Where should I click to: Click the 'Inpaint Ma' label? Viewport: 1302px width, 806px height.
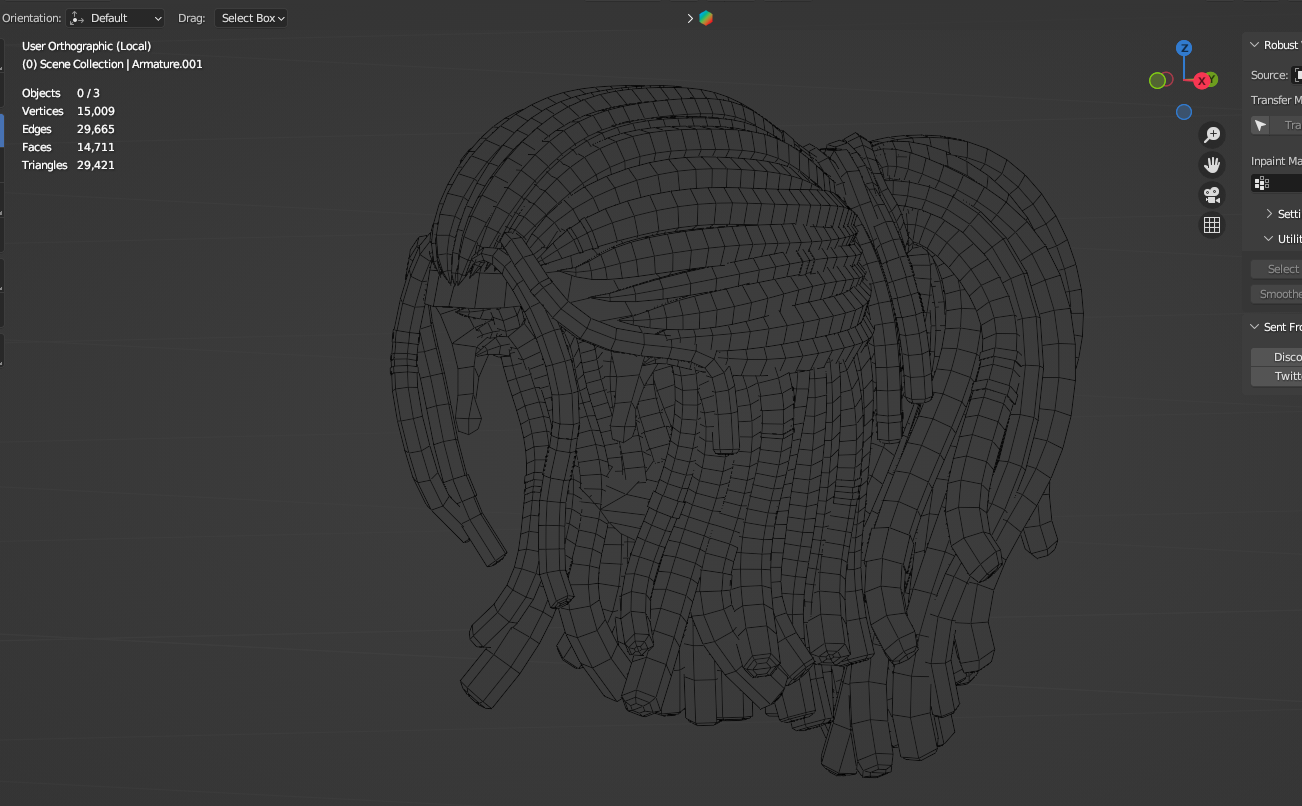(x=1276, y=161)
